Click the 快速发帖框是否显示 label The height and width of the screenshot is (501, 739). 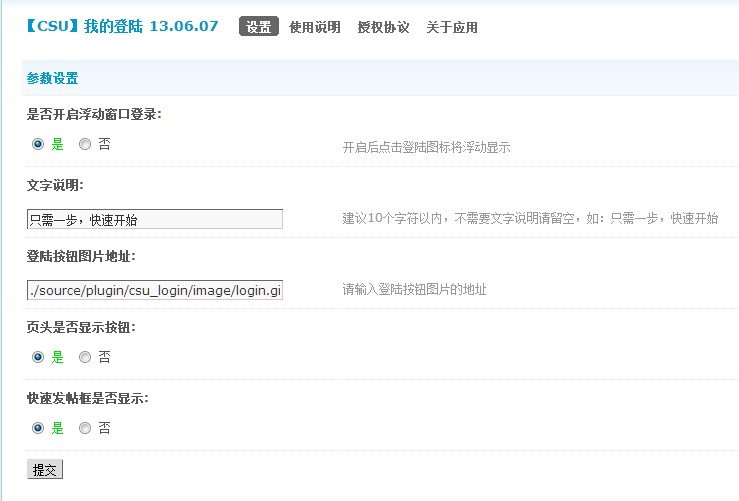point(88,398)
